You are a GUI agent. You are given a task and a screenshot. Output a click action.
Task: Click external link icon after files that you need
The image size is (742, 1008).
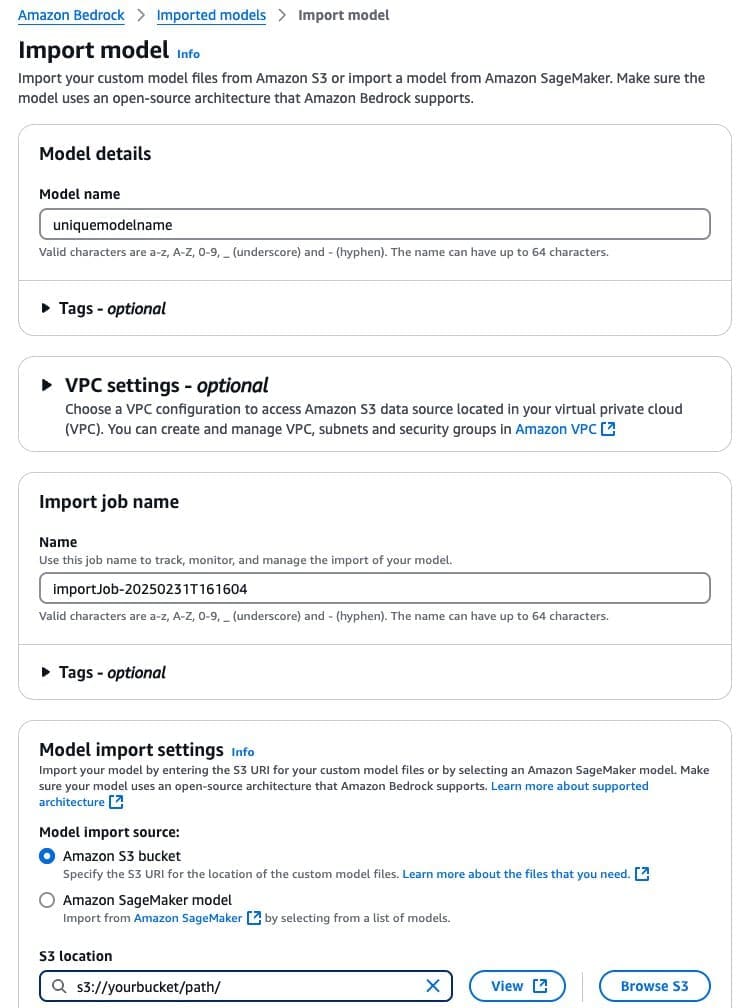pyautogui.click(x=642, y=874)
